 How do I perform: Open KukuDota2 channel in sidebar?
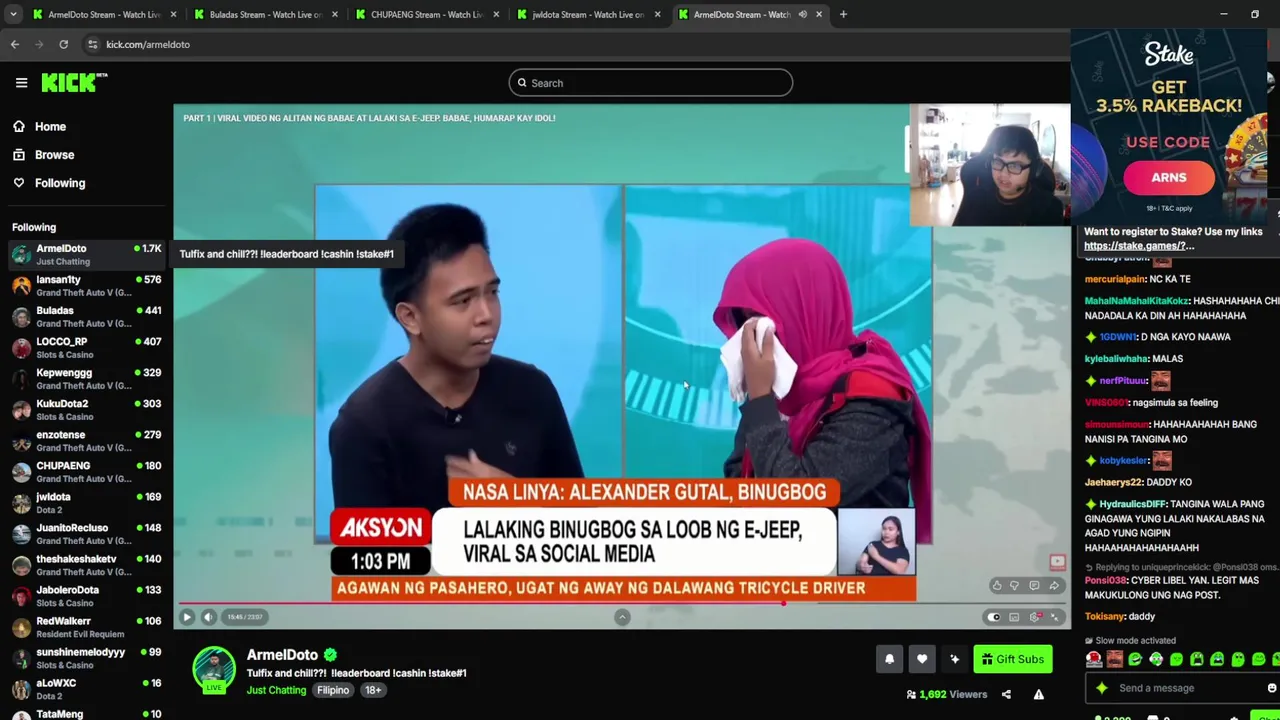[x=86, y=410]
